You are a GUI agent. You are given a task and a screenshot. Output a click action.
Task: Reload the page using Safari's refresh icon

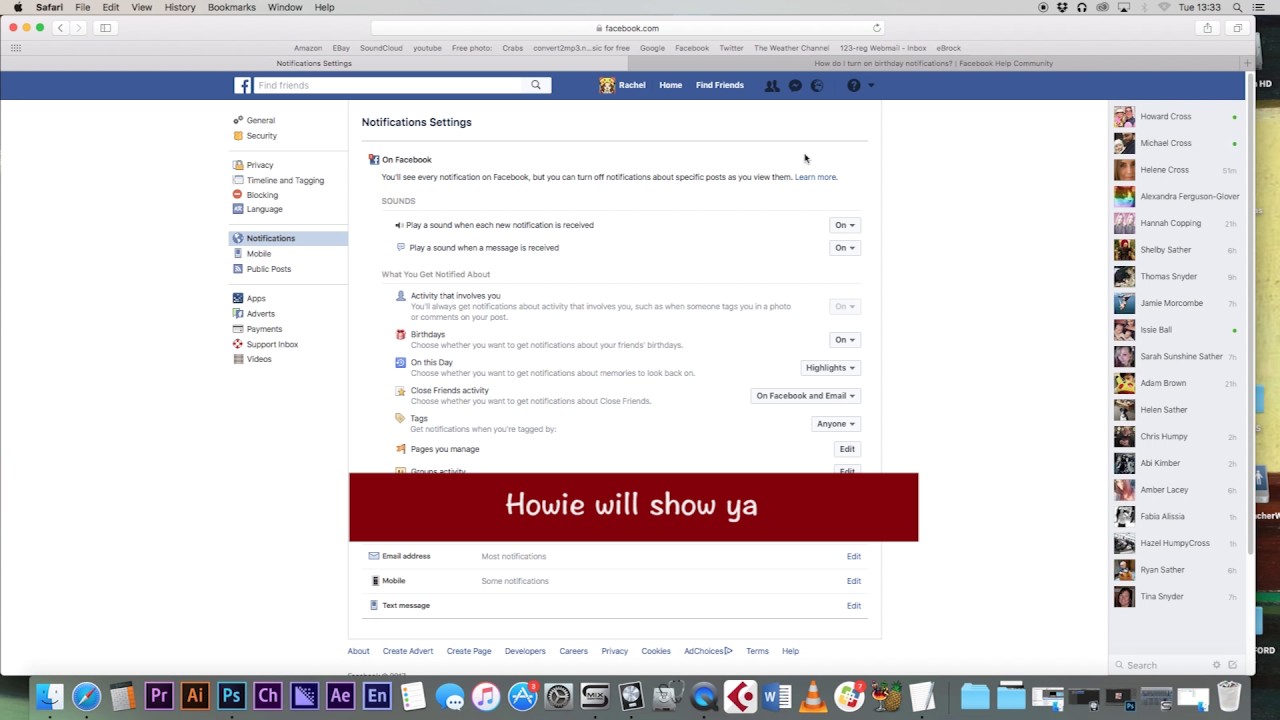coord(877,28)
